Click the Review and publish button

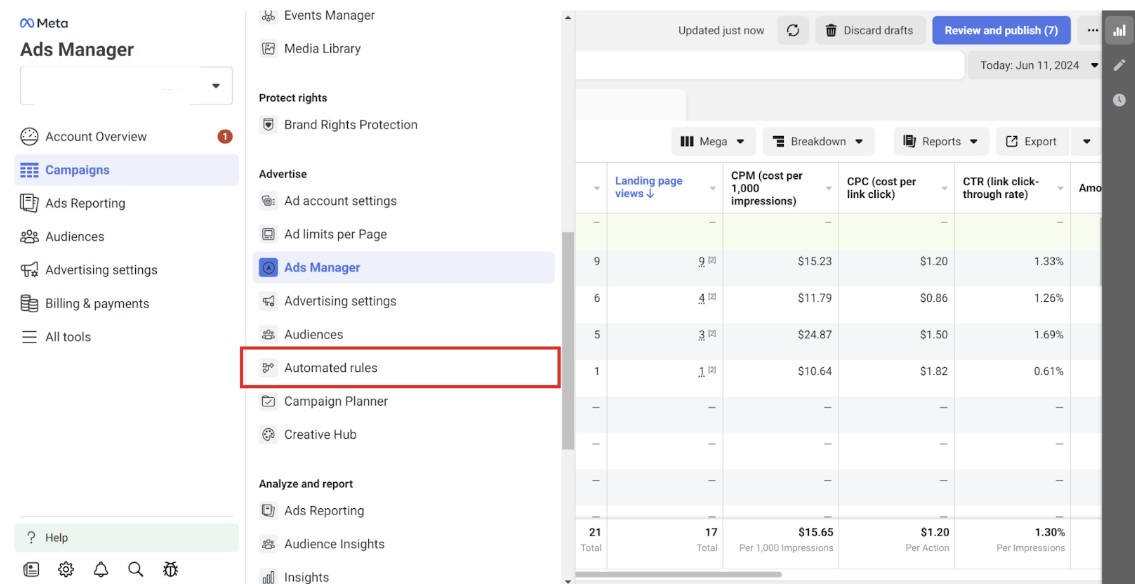pos(1000,30)
